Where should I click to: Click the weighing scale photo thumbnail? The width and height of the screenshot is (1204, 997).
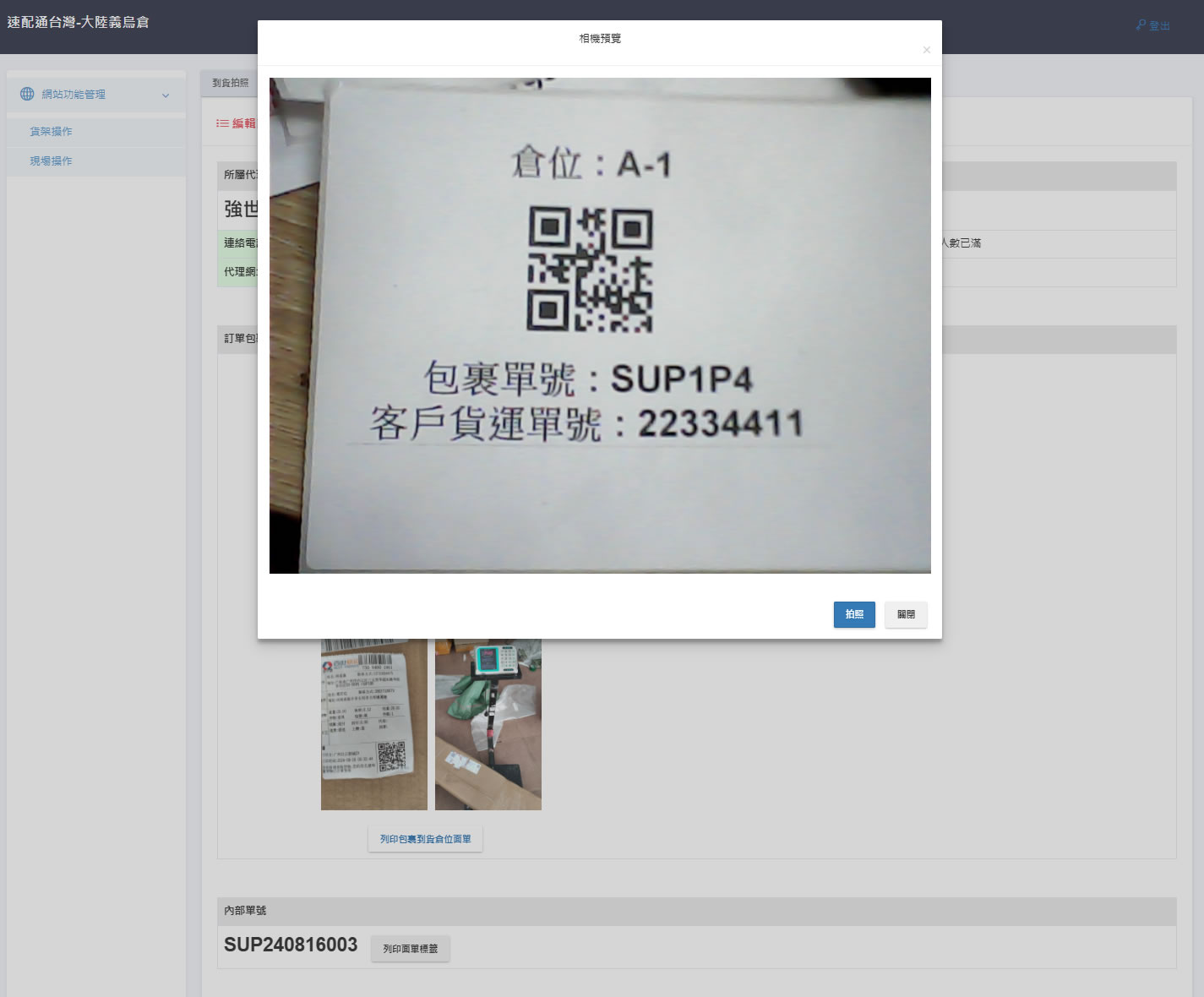(x=488, y=723)
